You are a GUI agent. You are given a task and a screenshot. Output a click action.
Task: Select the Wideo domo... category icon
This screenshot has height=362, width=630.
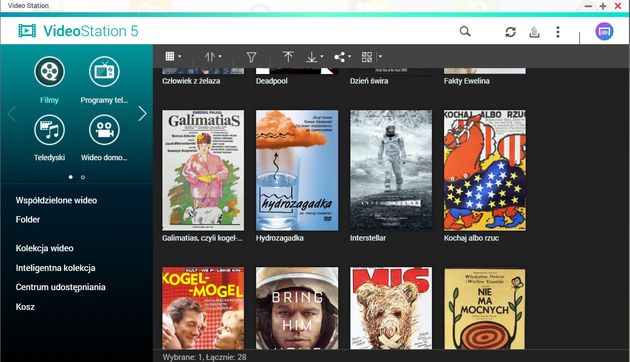tap(104, 130)
